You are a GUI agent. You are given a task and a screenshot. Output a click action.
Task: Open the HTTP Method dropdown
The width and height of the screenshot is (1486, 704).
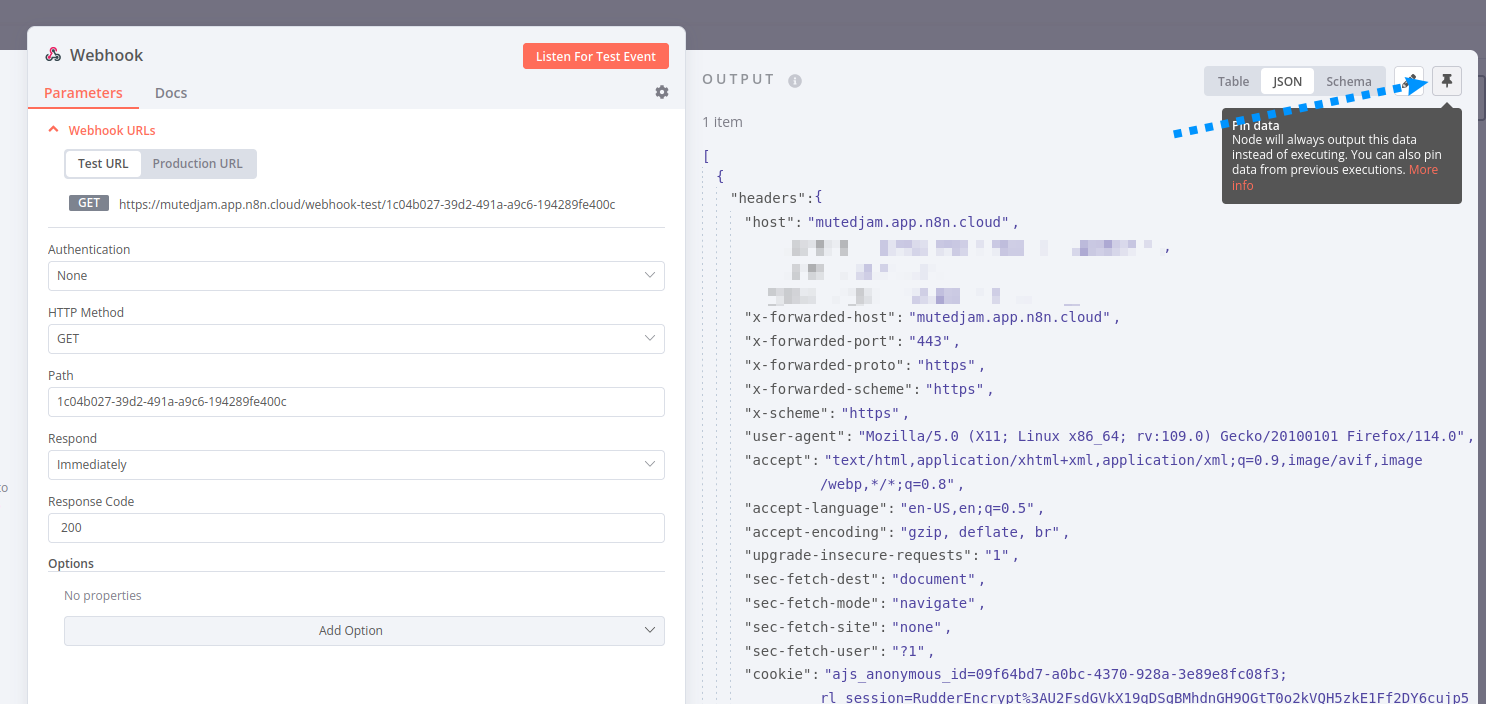tap(356, 339)
